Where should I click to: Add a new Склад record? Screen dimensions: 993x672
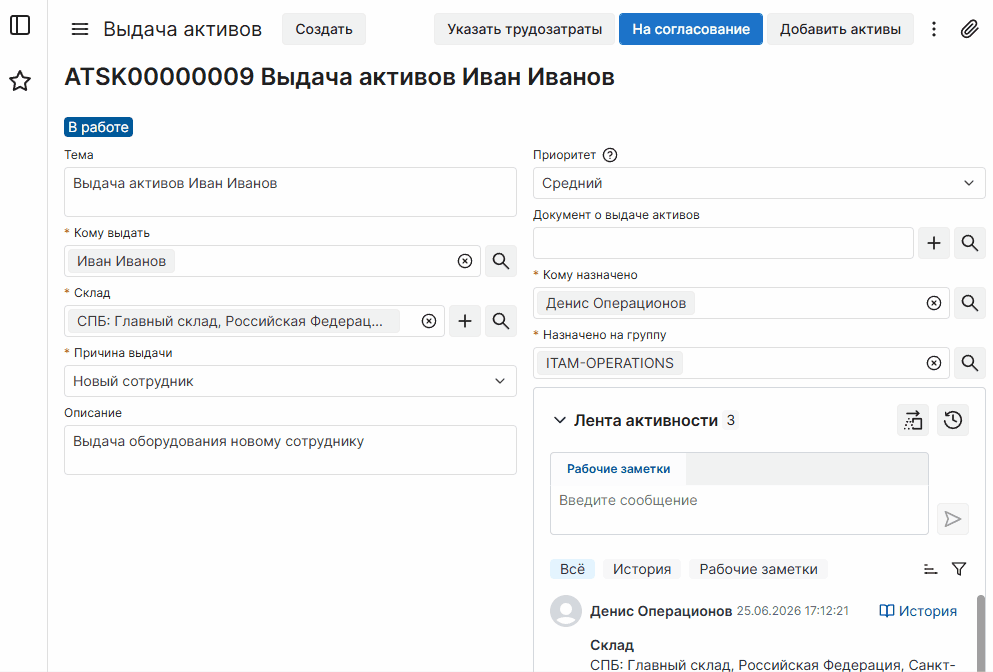[465, 321]
